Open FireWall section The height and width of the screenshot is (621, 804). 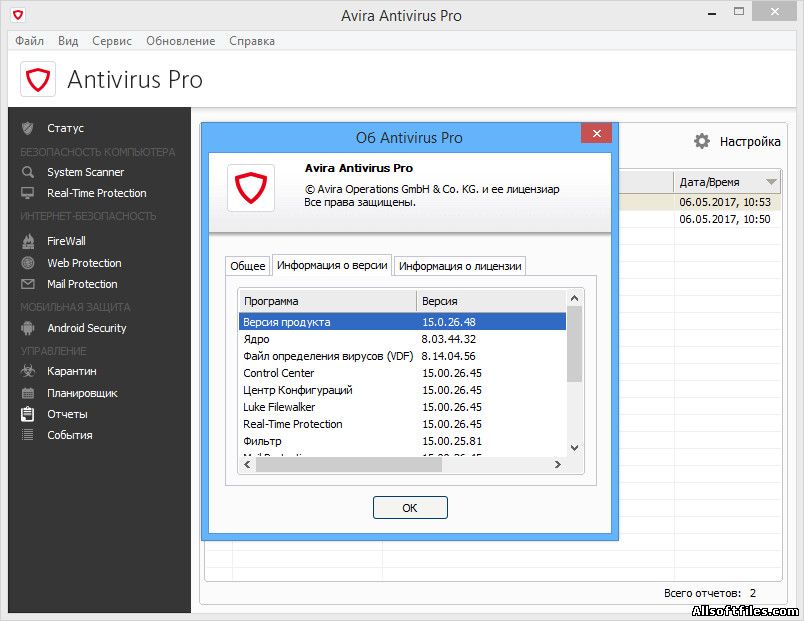pos(66,241)
